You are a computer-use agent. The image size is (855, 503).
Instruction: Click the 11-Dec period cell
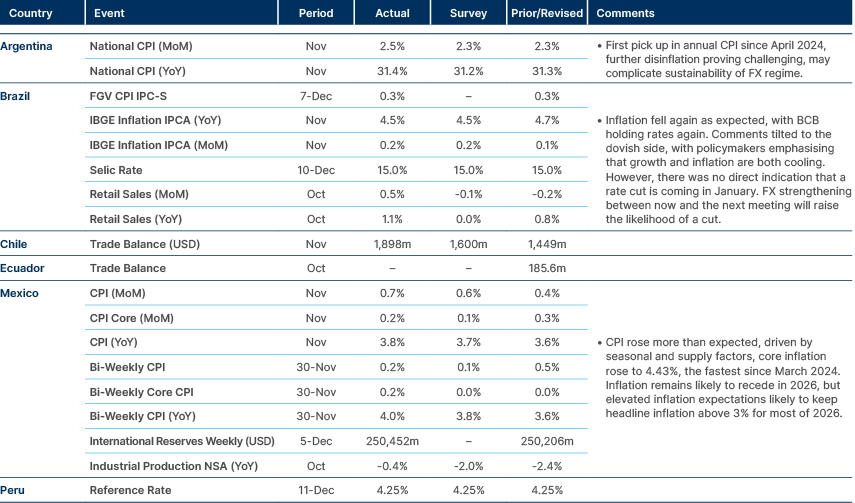click(x=316, y=490)
